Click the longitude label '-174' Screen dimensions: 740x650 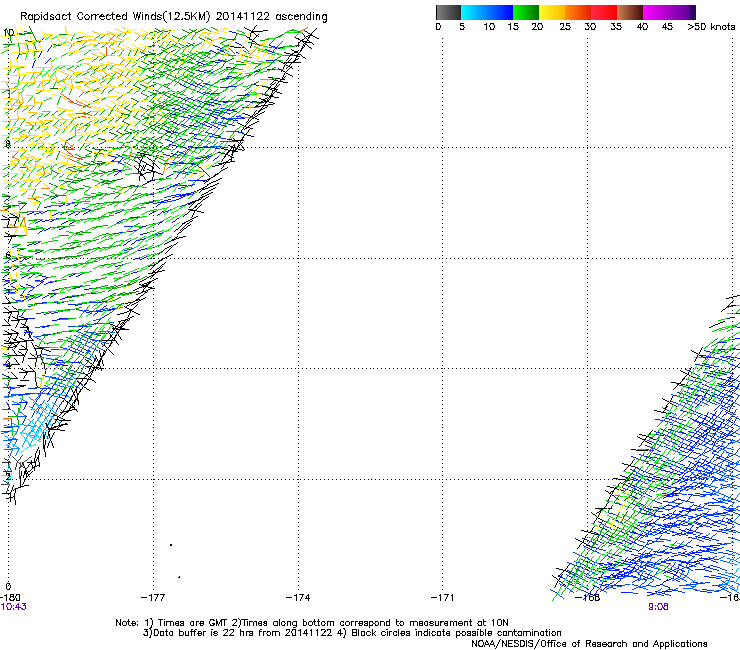point(298,598)
